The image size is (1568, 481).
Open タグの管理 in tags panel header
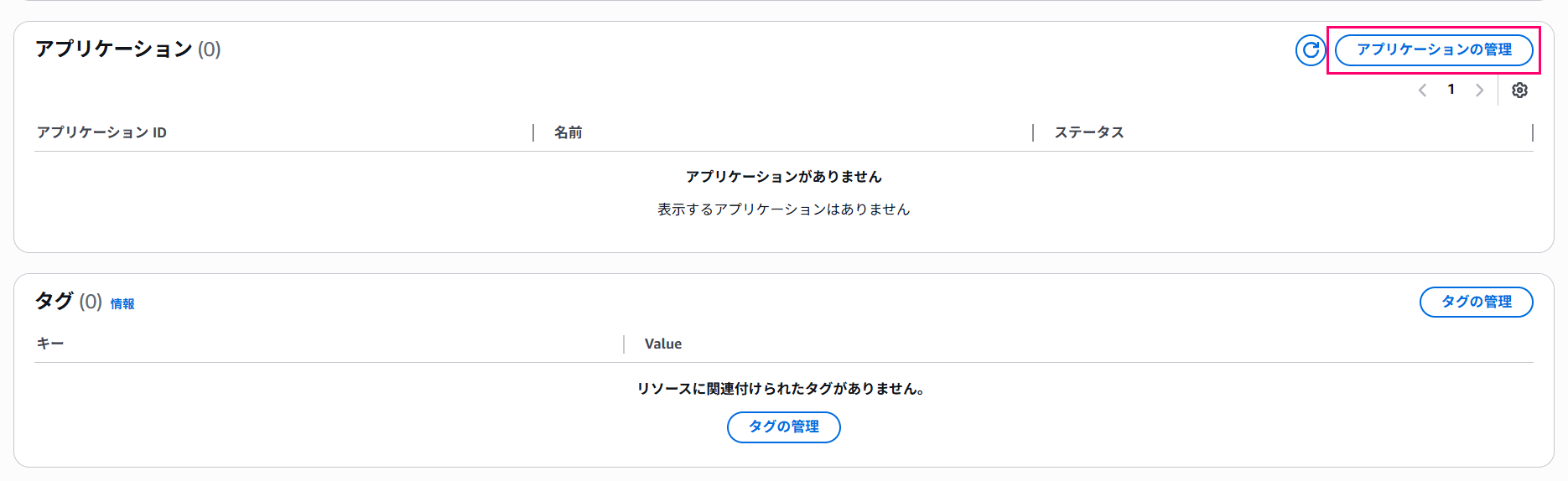(1476, 302)
